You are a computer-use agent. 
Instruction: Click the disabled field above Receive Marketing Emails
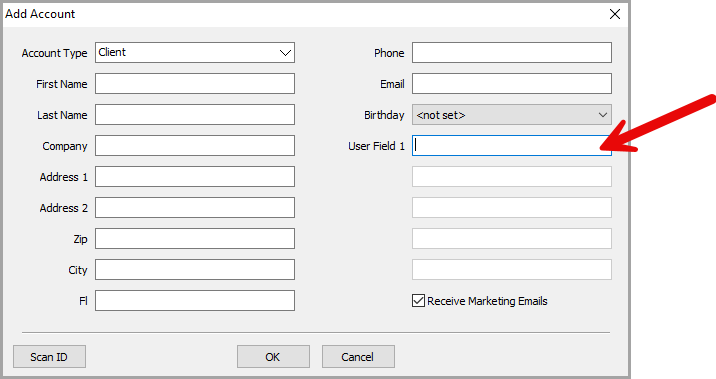click(x=512, y=270)
